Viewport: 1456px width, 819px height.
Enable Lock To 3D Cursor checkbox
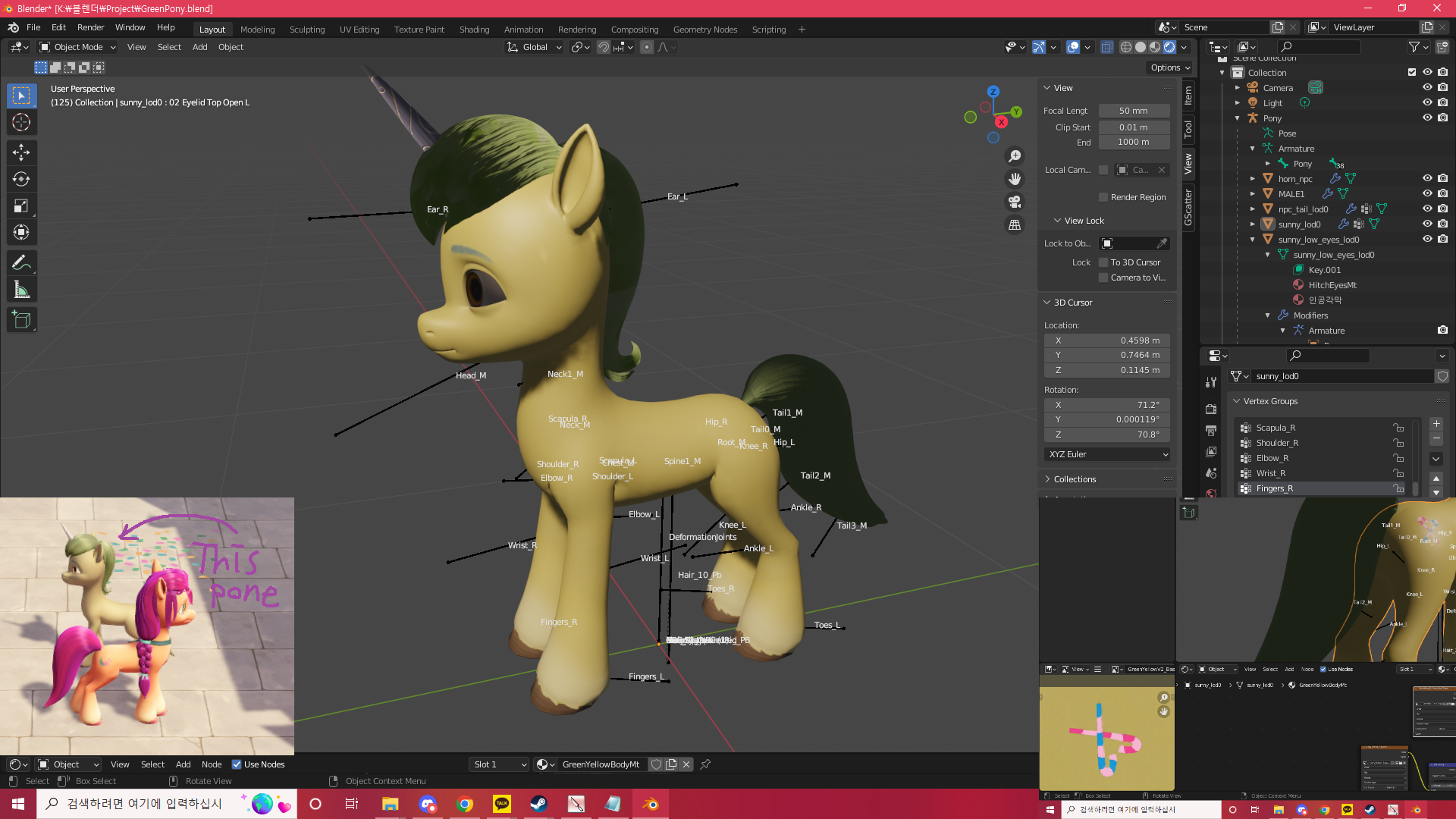[1103, 262]
